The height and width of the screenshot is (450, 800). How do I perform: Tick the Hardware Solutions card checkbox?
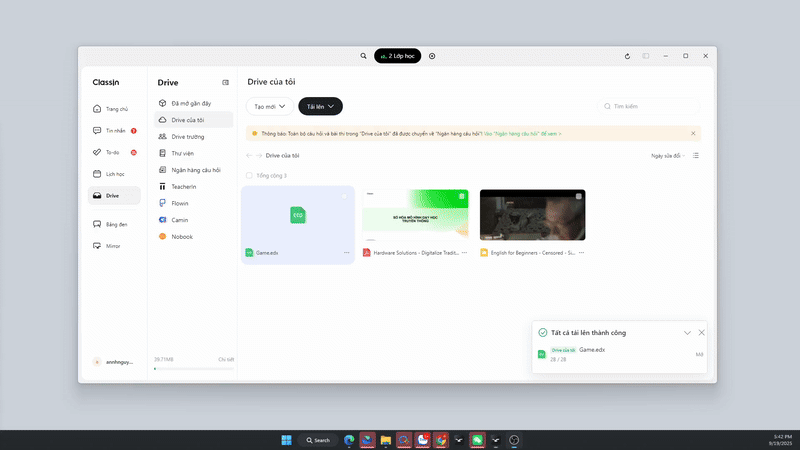point(462,196)
